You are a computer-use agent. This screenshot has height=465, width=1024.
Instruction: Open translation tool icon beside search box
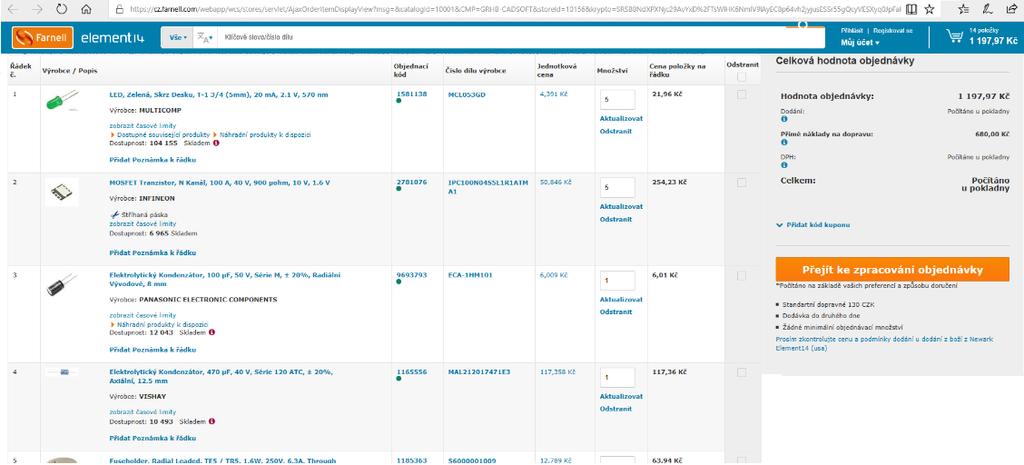point(205,38)
